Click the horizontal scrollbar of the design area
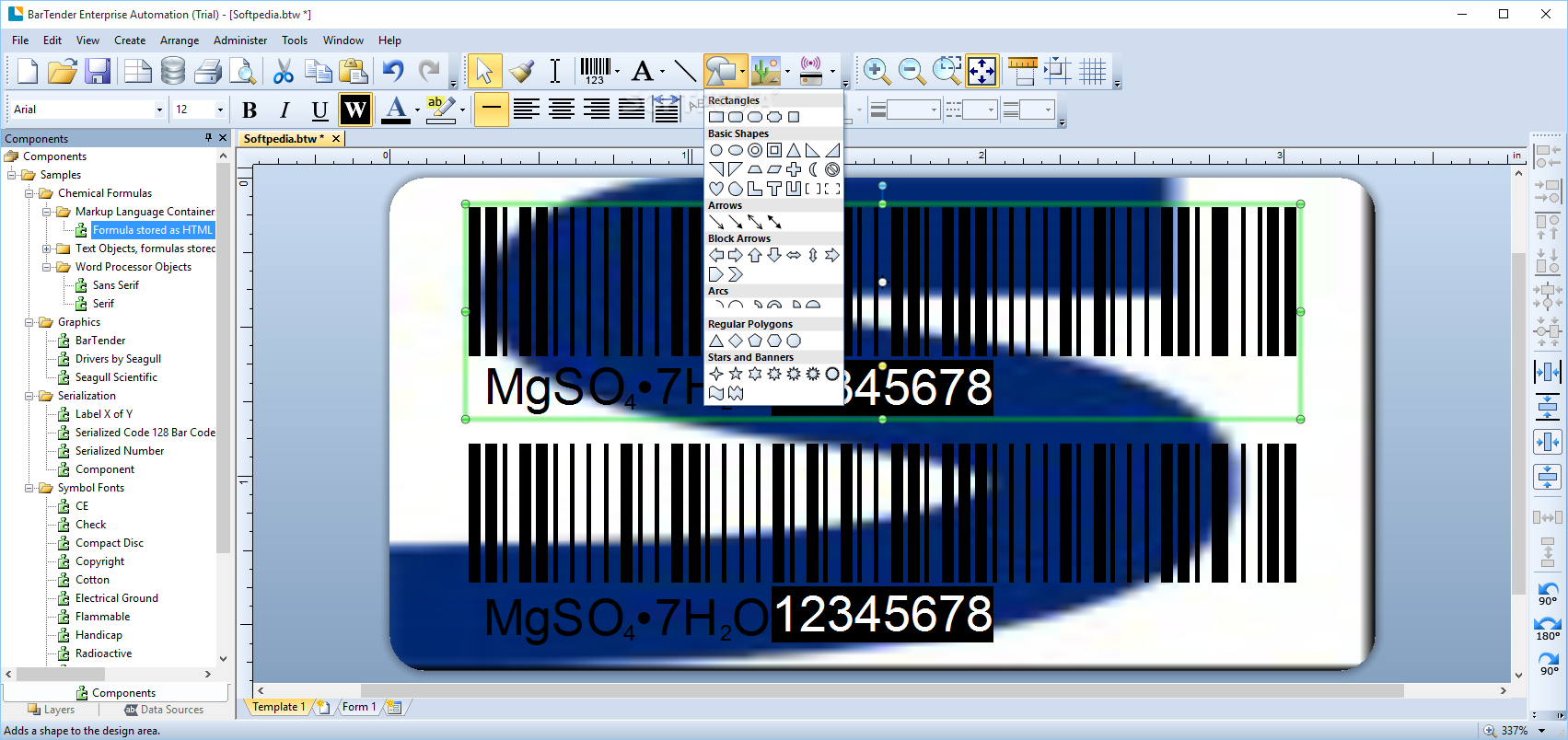This screenshot has width=1568, height=740. pyautogui.click(x=882, y=690)
